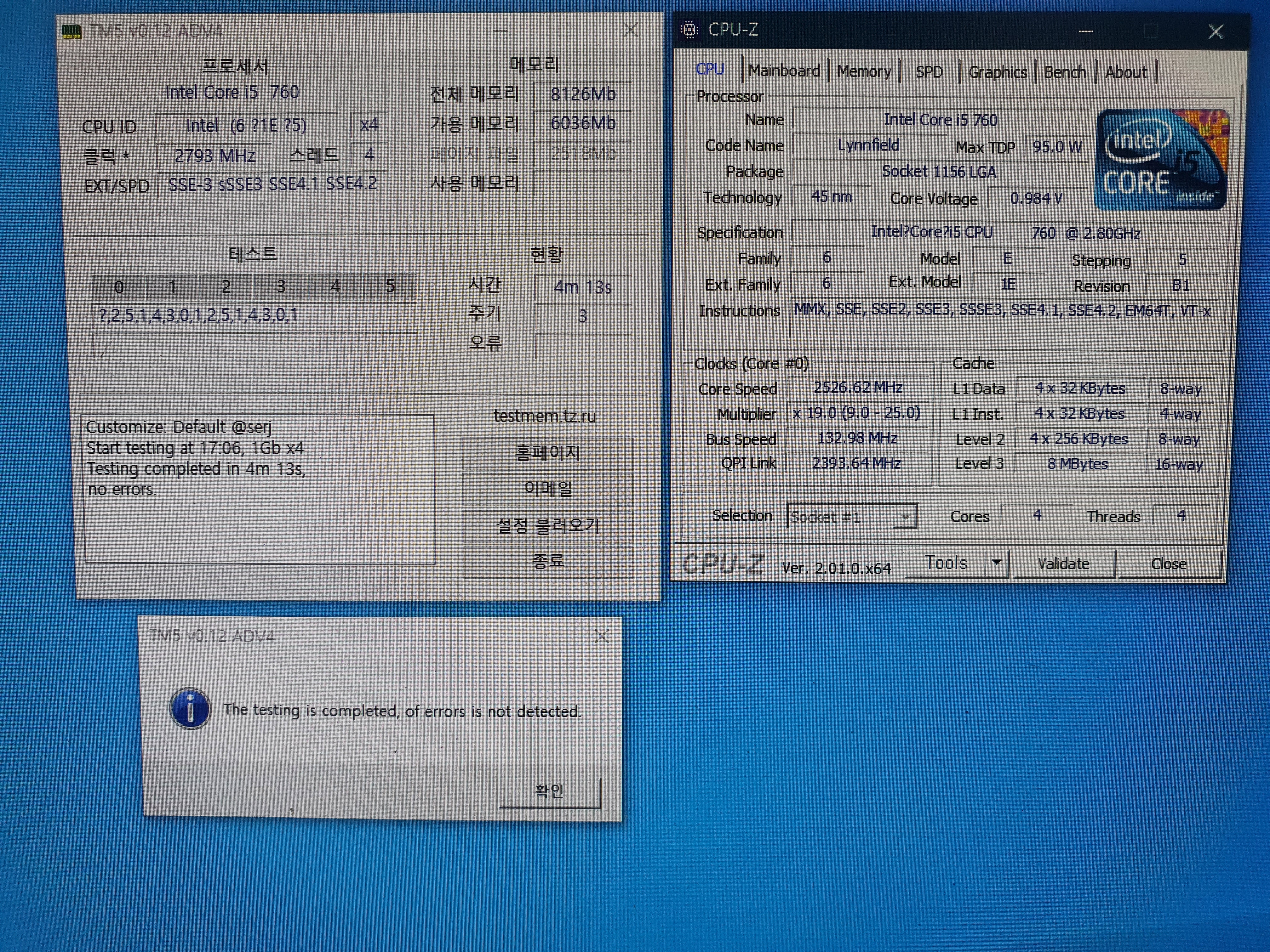Screen dimensions: 1270x952
Task: Click the Technology value 45 nm
Action: [x=831, y=197]
